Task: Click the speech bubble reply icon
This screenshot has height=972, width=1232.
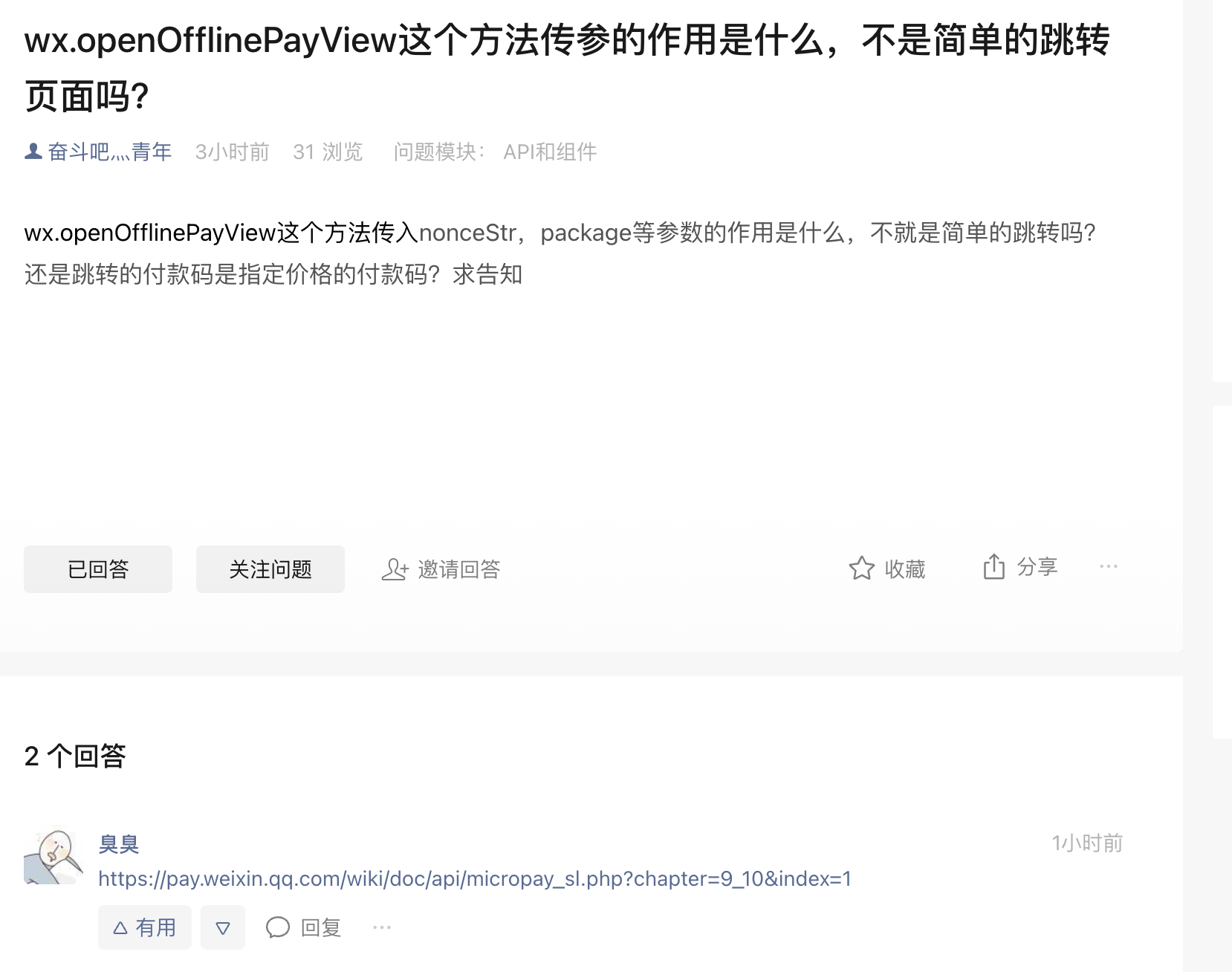Action: pos(278,927)
